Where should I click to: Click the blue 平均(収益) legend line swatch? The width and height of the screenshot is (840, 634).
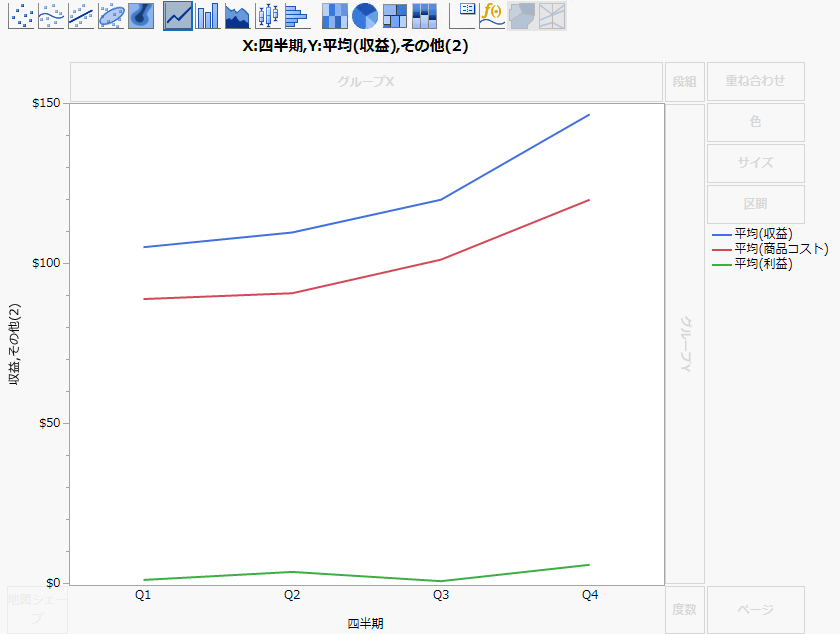point(722,235)
